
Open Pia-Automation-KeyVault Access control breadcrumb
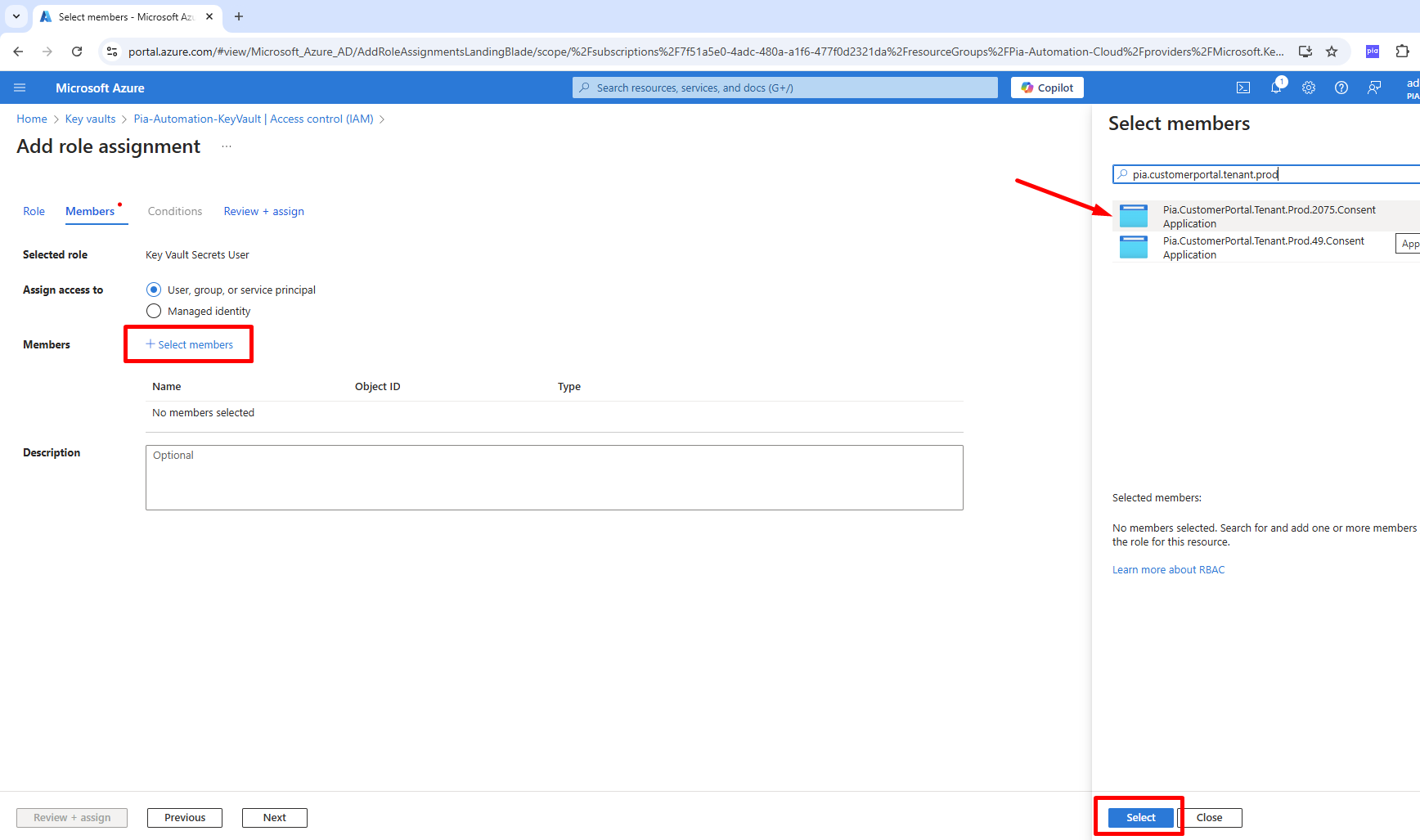pos(254,119)
